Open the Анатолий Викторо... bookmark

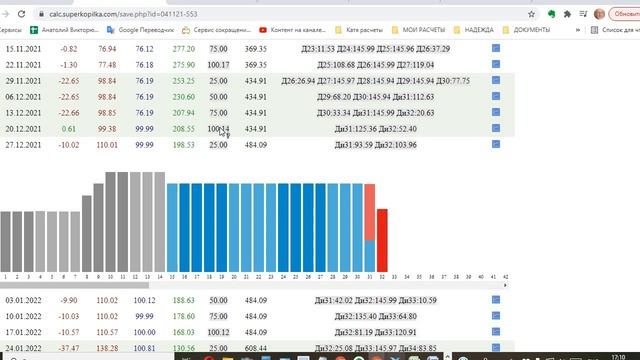click(x=64, y=30)
